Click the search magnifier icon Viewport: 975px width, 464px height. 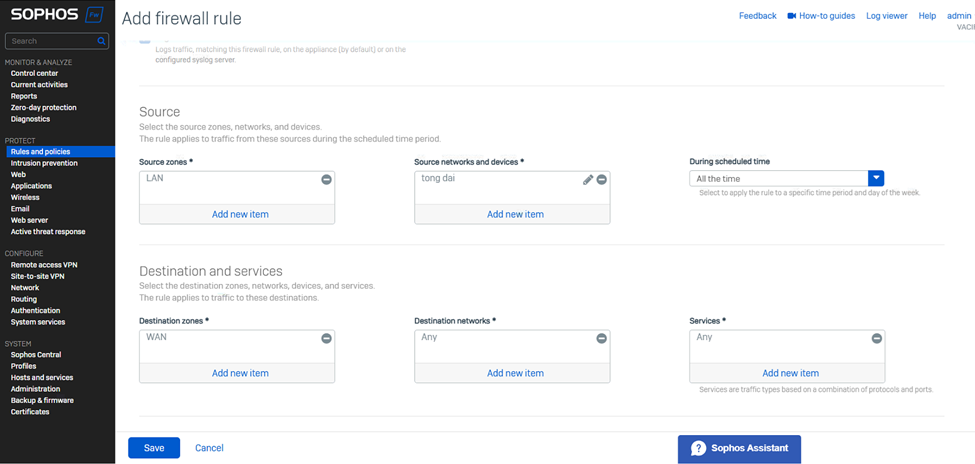tap(101, 41)
